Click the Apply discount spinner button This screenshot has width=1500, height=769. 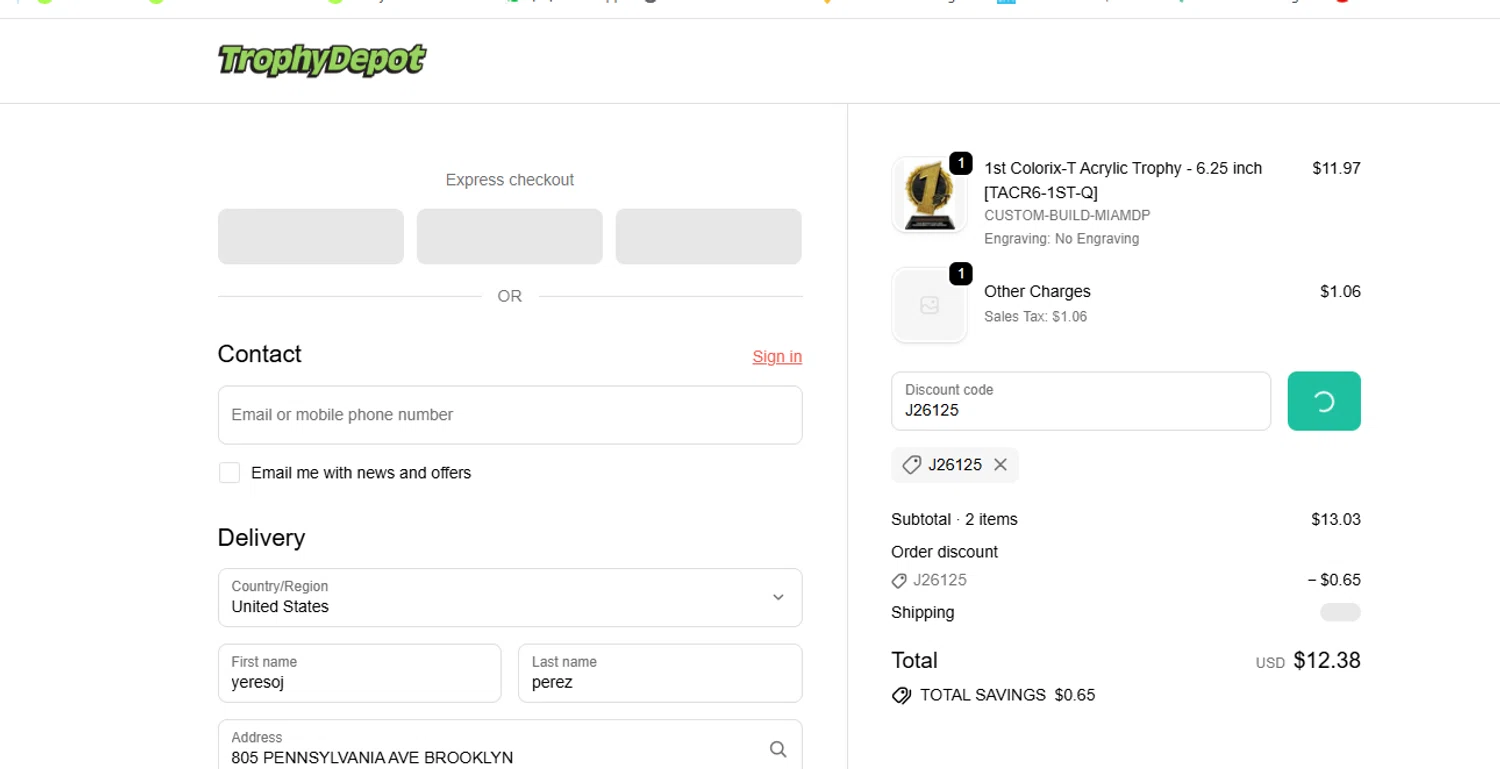click(x=1323, y=401)
